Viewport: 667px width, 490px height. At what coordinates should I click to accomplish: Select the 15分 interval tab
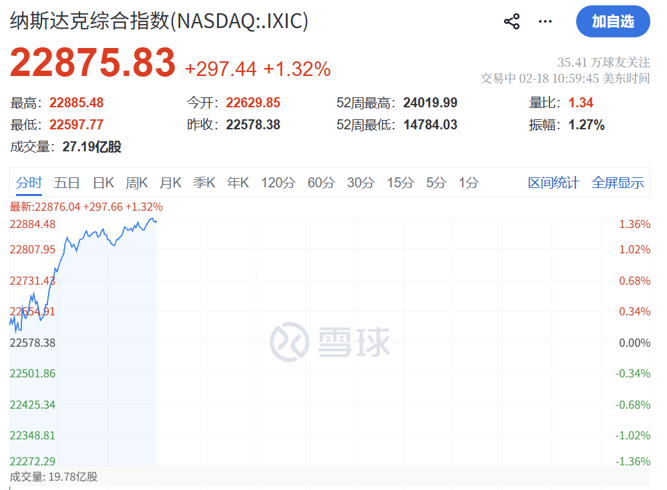point(400,182)
